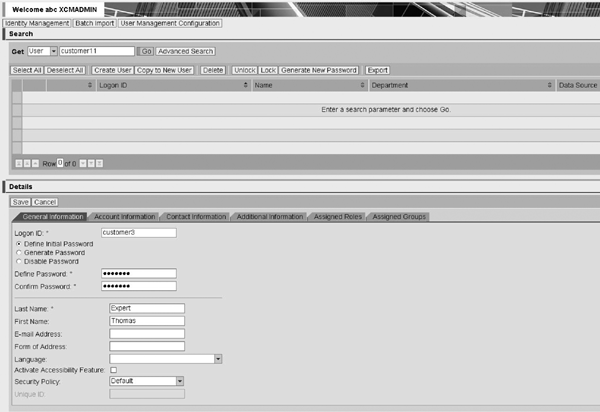Sort by Department column arrows
600x412 pixels.
tap(549, 85)
